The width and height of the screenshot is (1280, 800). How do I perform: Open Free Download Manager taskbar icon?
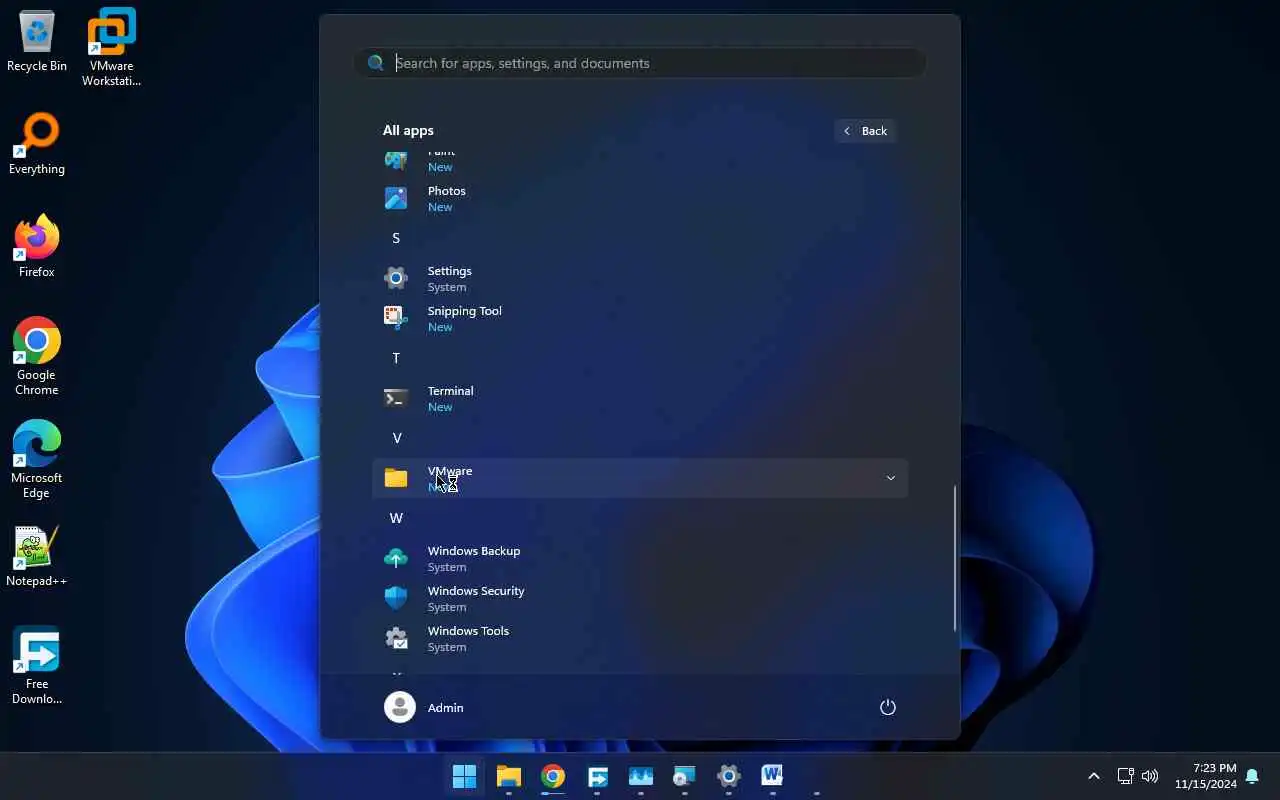pyautogui.click(x=598, y=776)
